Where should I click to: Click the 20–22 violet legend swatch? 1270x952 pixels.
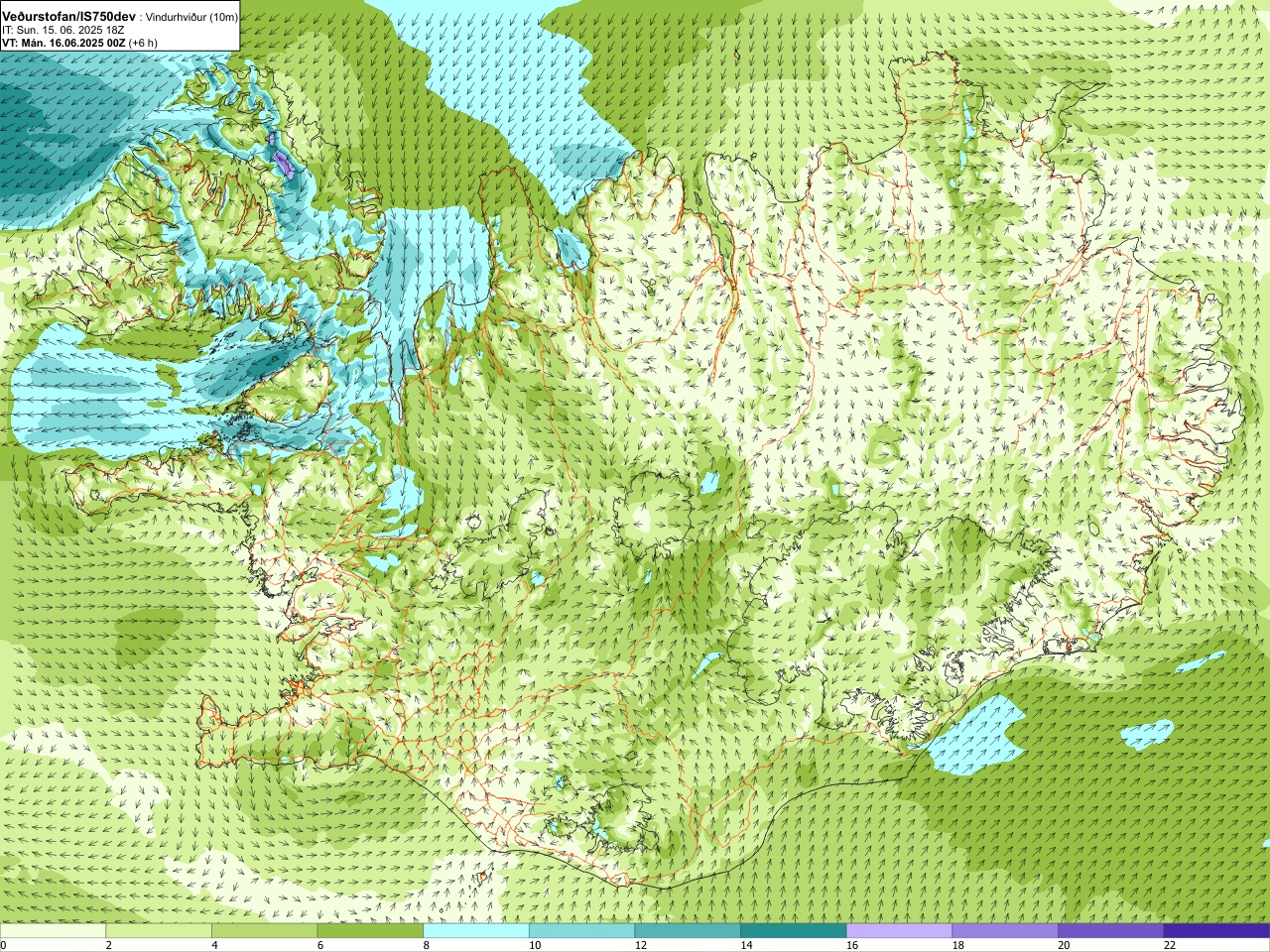pos(1111,931)
